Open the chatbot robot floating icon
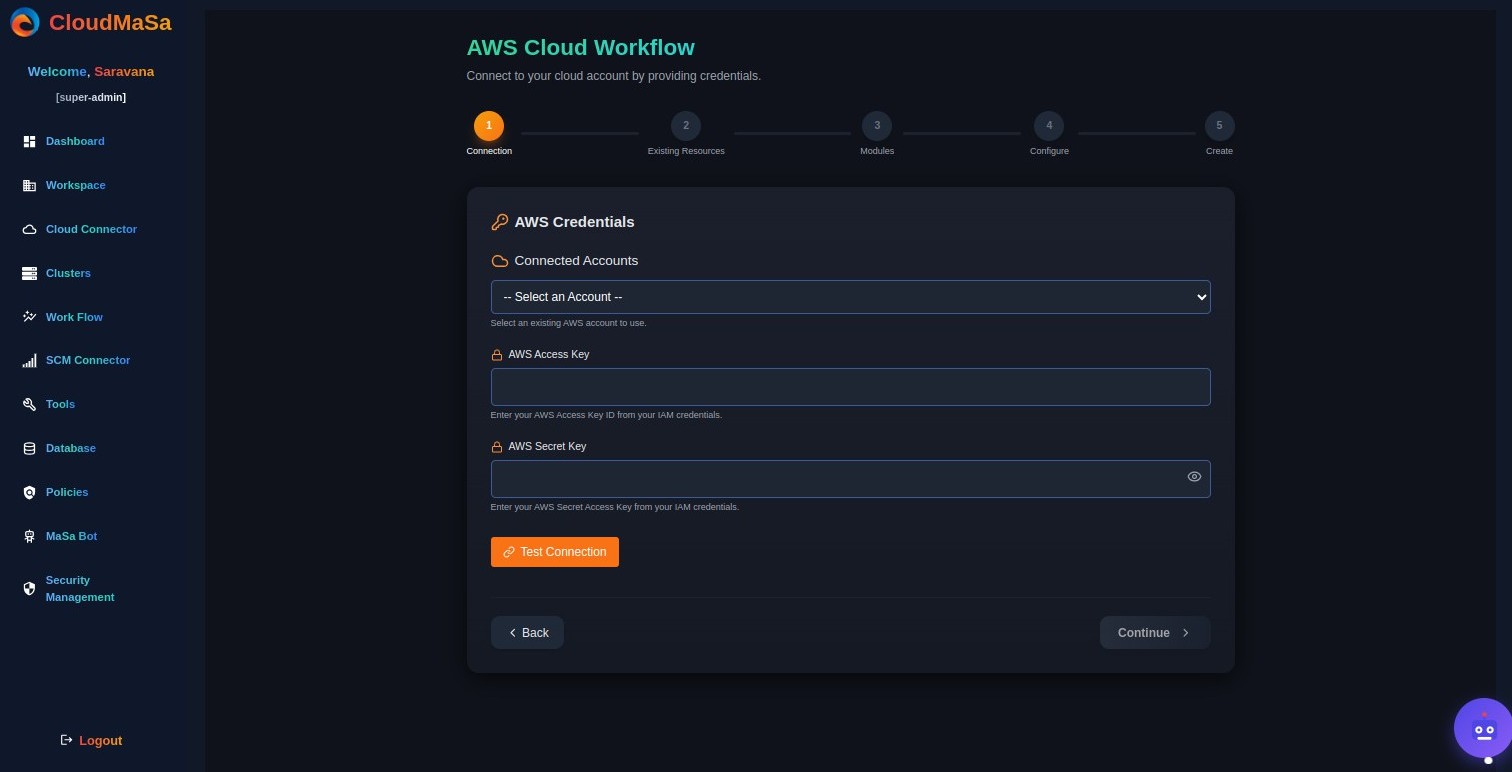1512x772 pixels. tap(1484, 730)
